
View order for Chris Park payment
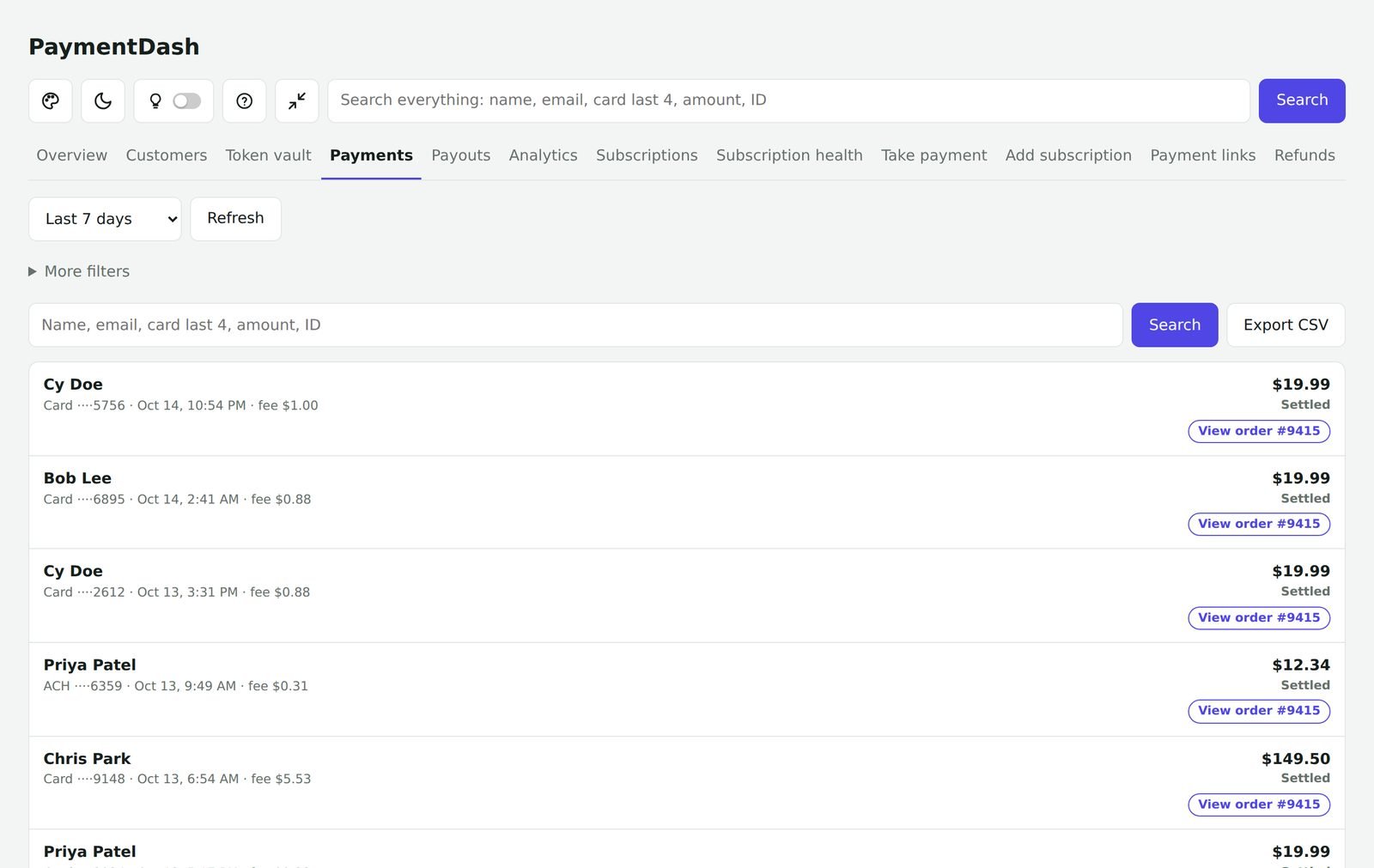1259,804
